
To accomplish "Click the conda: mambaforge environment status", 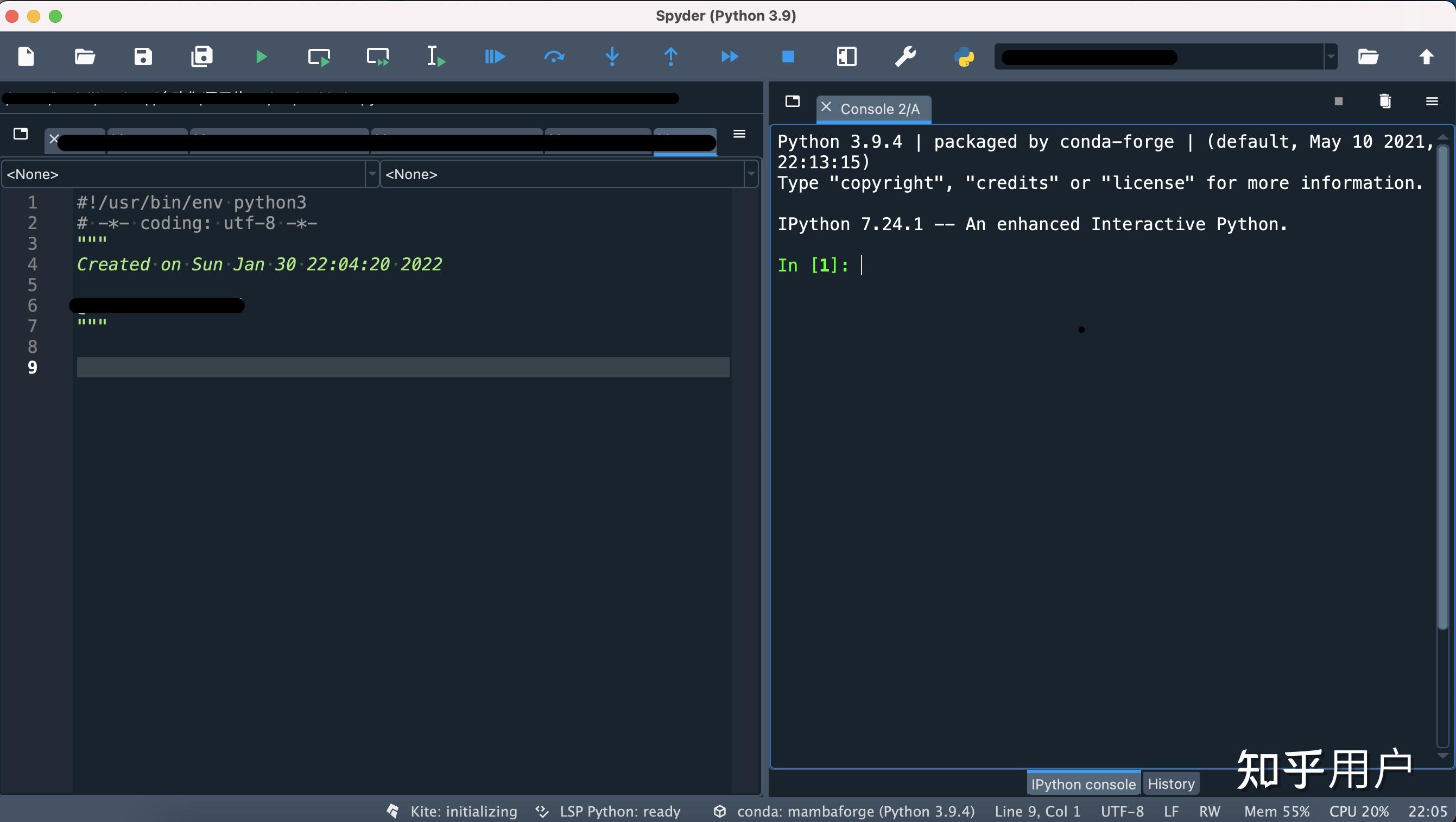I will click(856, 811).
